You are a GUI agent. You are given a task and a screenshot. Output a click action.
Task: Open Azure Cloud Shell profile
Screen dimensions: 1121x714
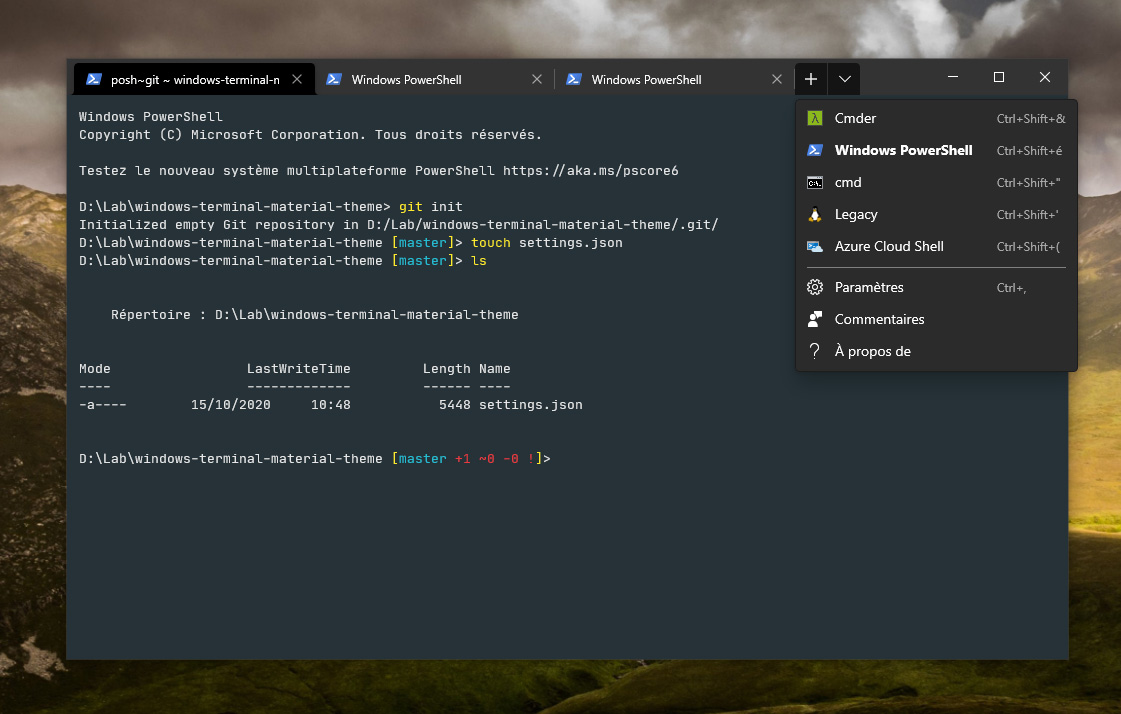pos(936,247)
